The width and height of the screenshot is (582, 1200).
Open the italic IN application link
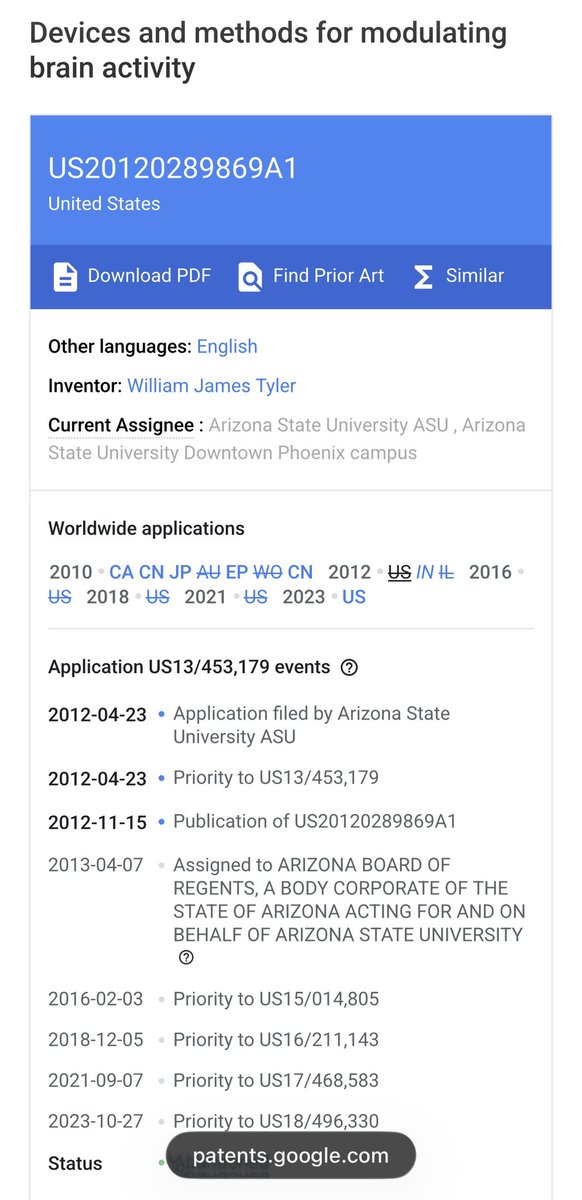coord(425,572)
